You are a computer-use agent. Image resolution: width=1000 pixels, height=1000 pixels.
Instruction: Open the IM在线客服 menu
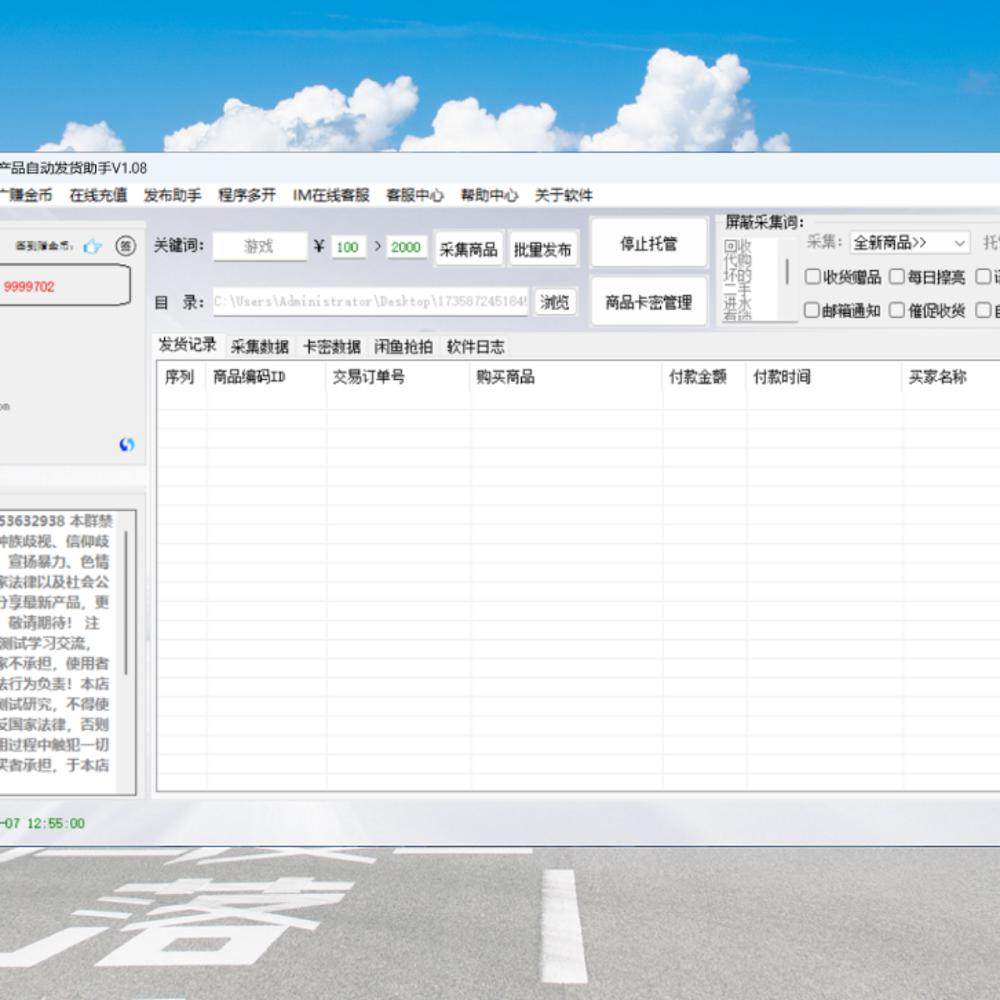pyautogui.click(x=331, y=195)
